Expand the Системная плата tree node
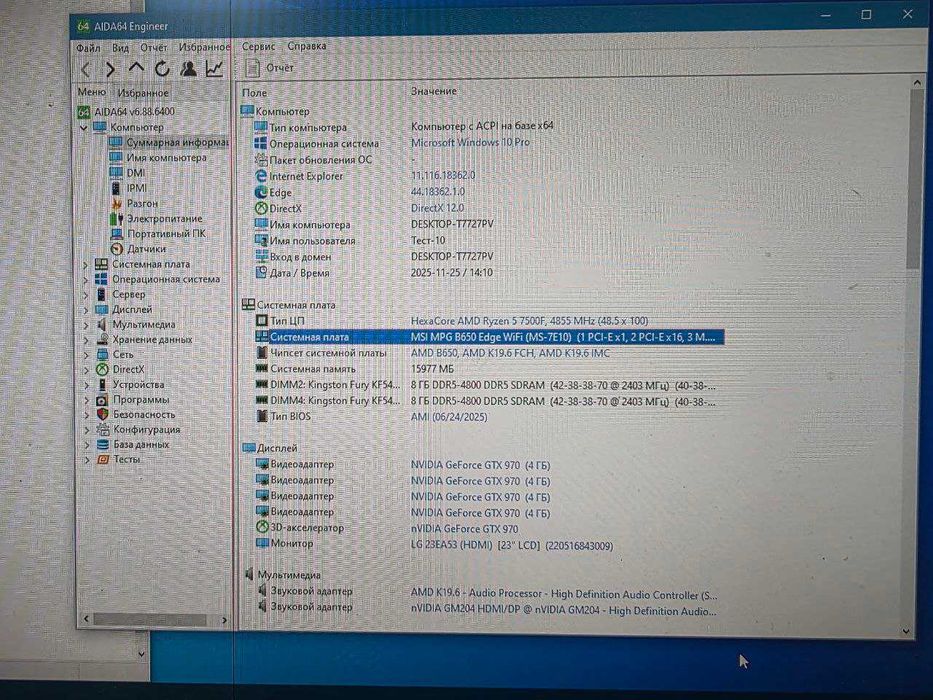 [86, 265]
